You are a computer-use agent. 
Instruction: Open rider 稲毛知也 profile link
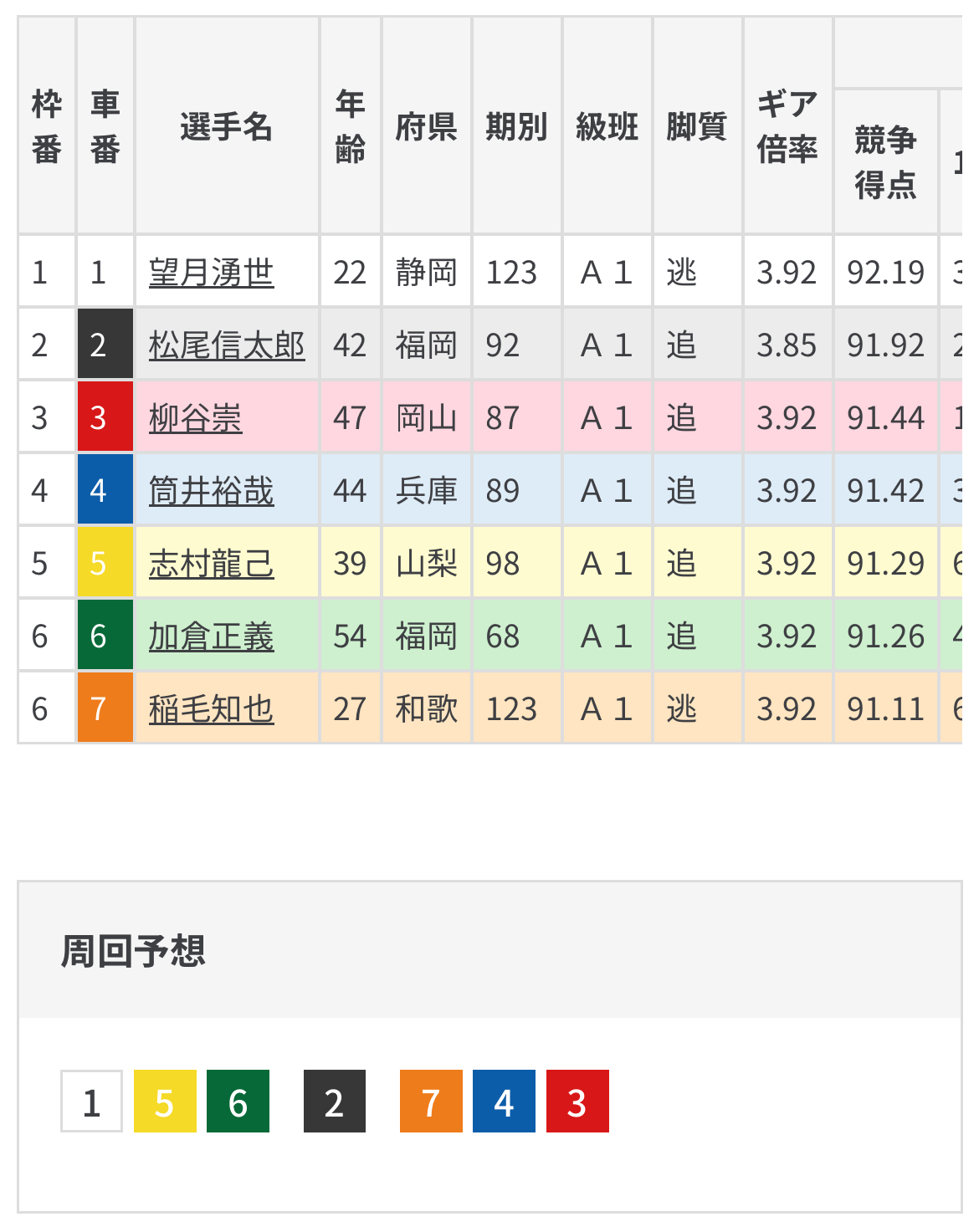click(211, 709)
